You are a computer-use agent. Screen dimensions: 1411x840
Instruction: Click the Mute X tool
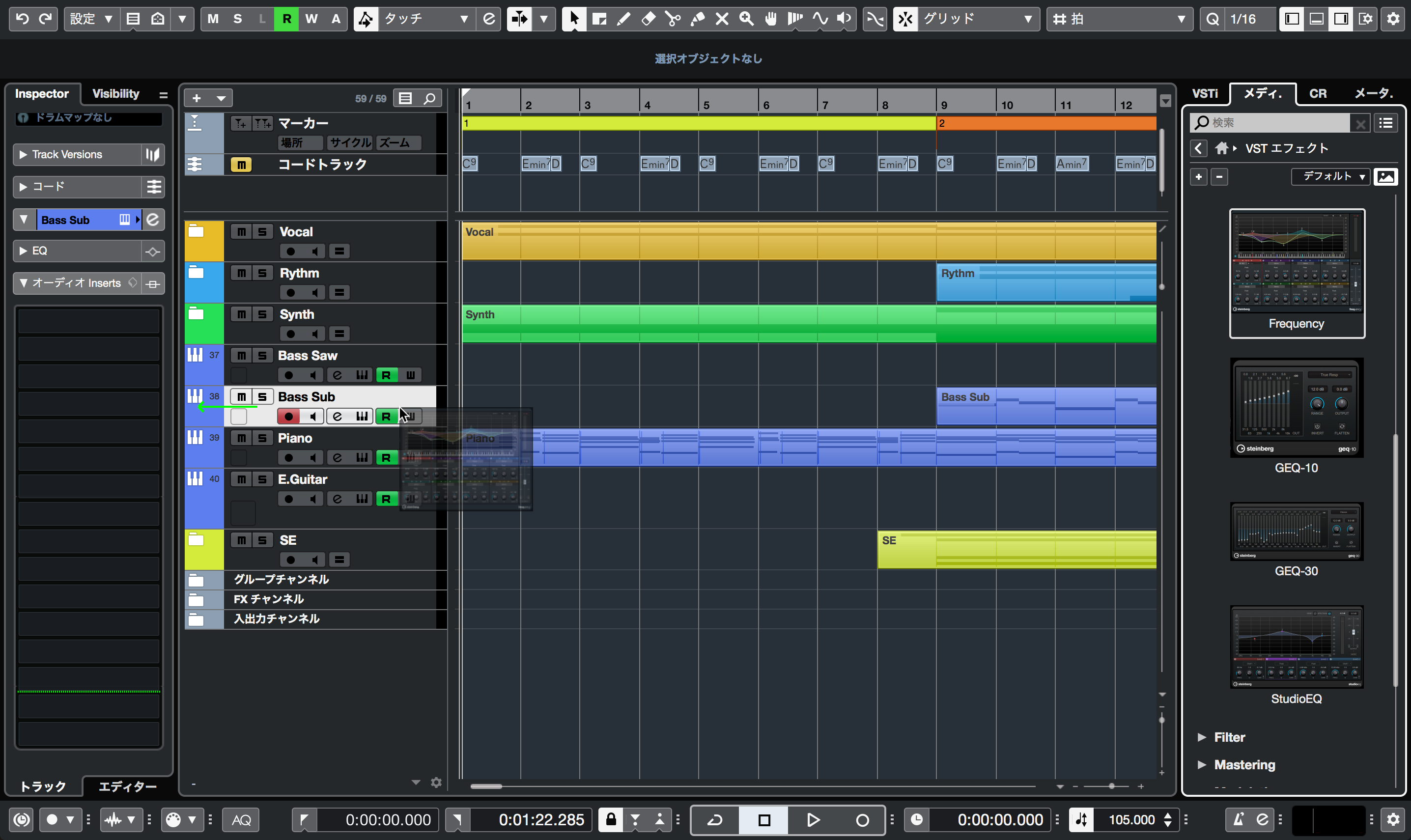[722, 19]
